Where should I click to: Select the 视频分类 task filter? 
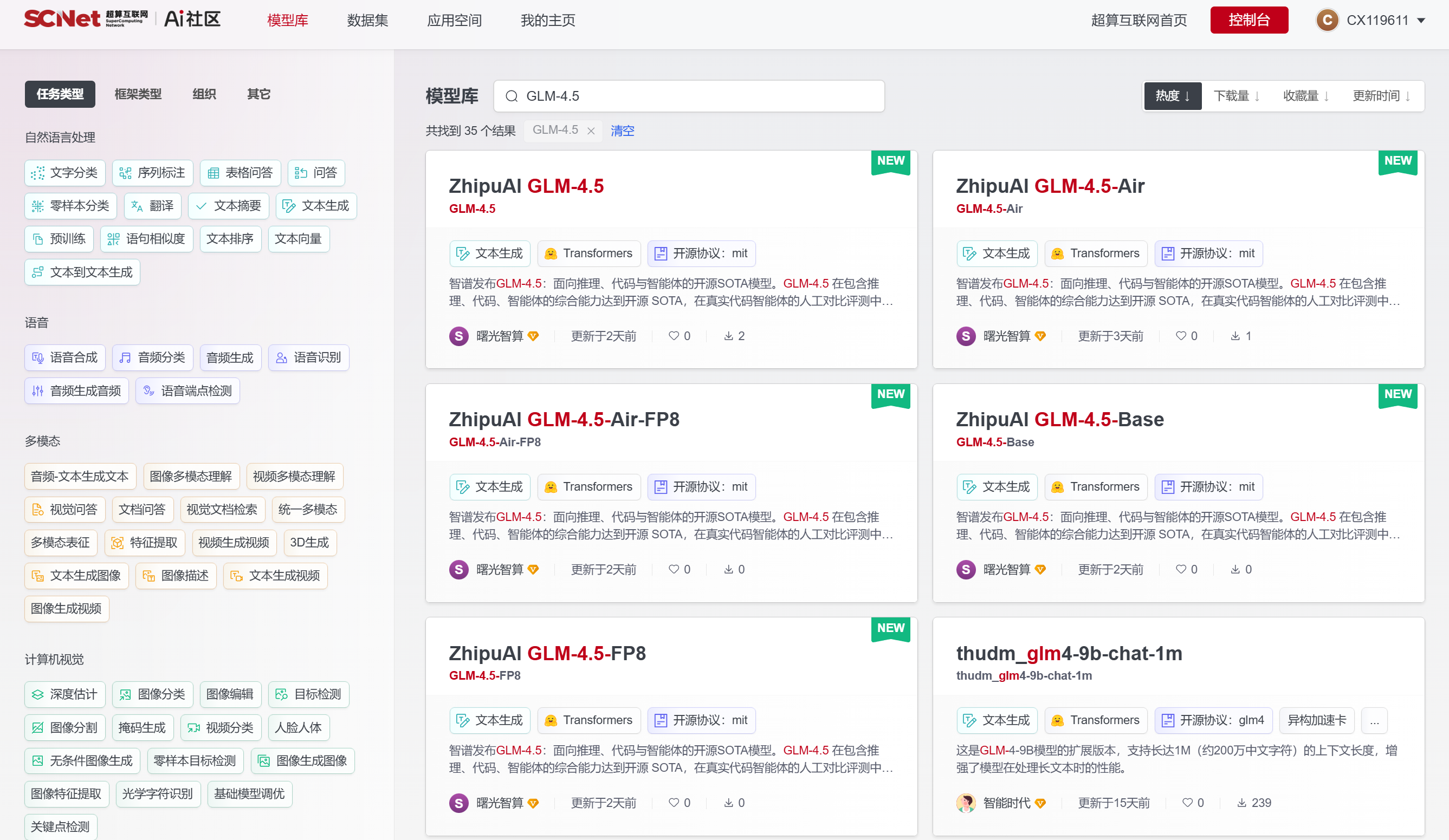click(221, 728)
